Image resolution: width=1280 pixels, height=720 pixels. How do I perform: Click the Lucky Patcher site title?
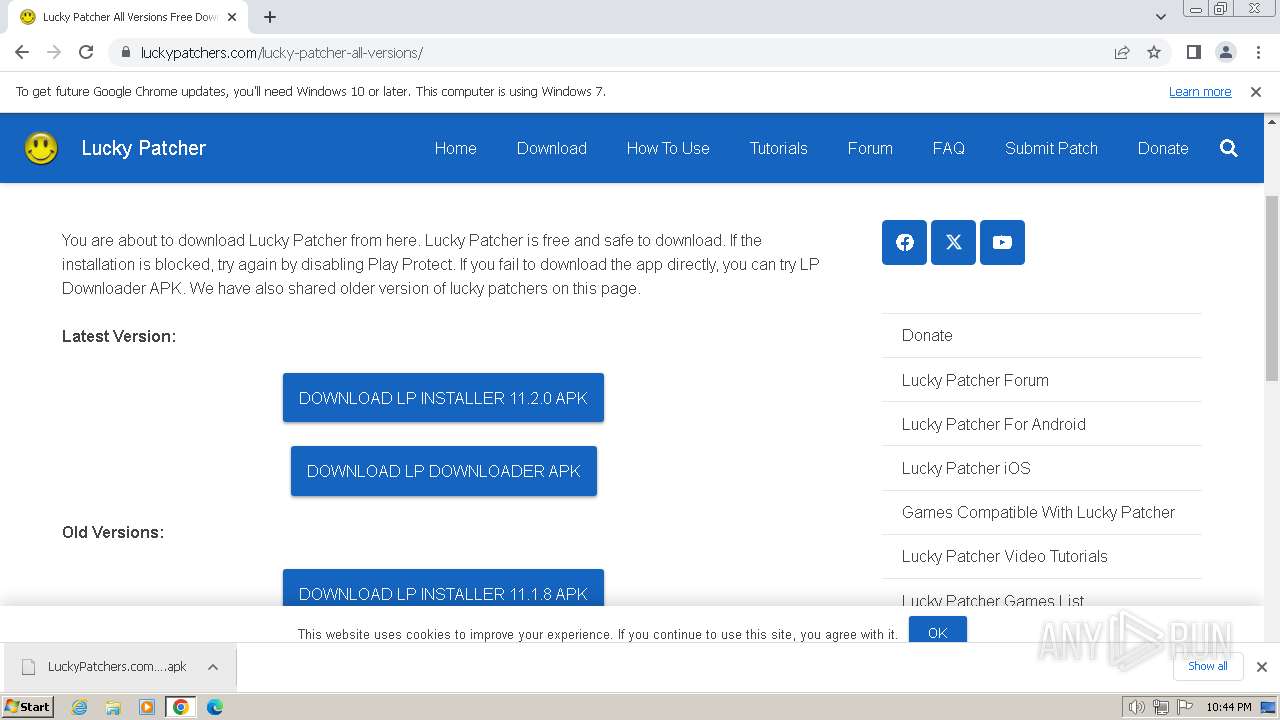(143, 148)
